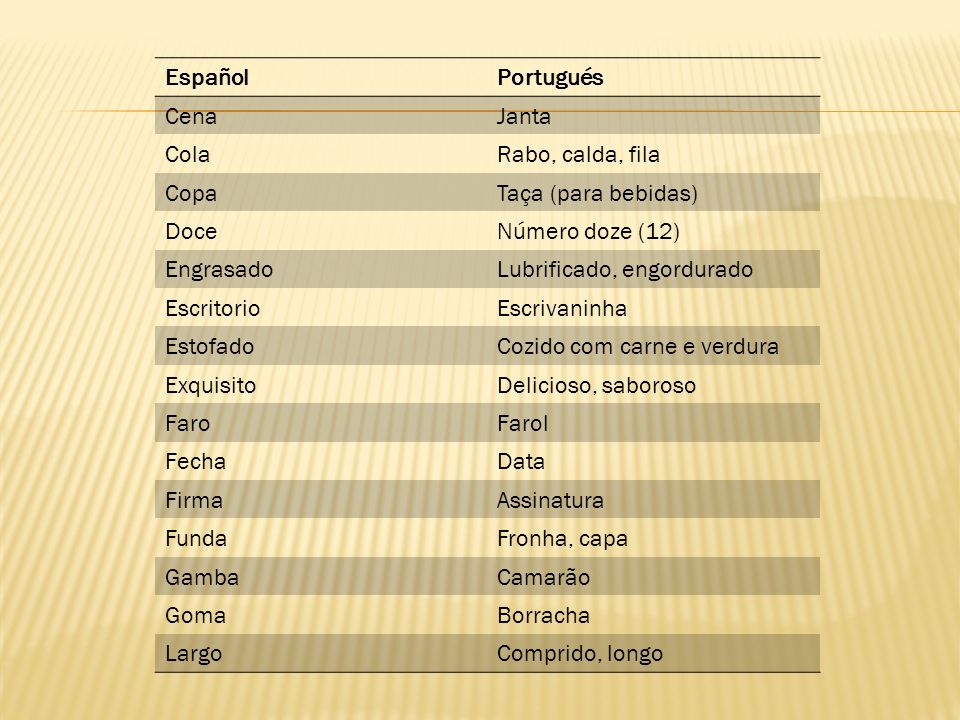Select the Exquisito entry

tap(211, 386)
